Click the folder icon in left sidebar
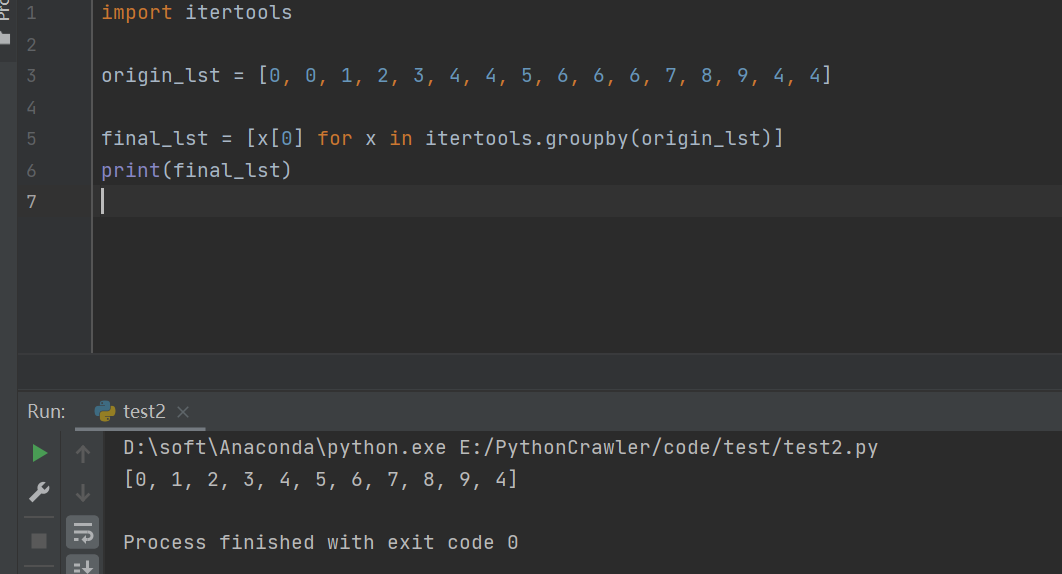This screenshot has height=574, width=1062. click(5, 39)
